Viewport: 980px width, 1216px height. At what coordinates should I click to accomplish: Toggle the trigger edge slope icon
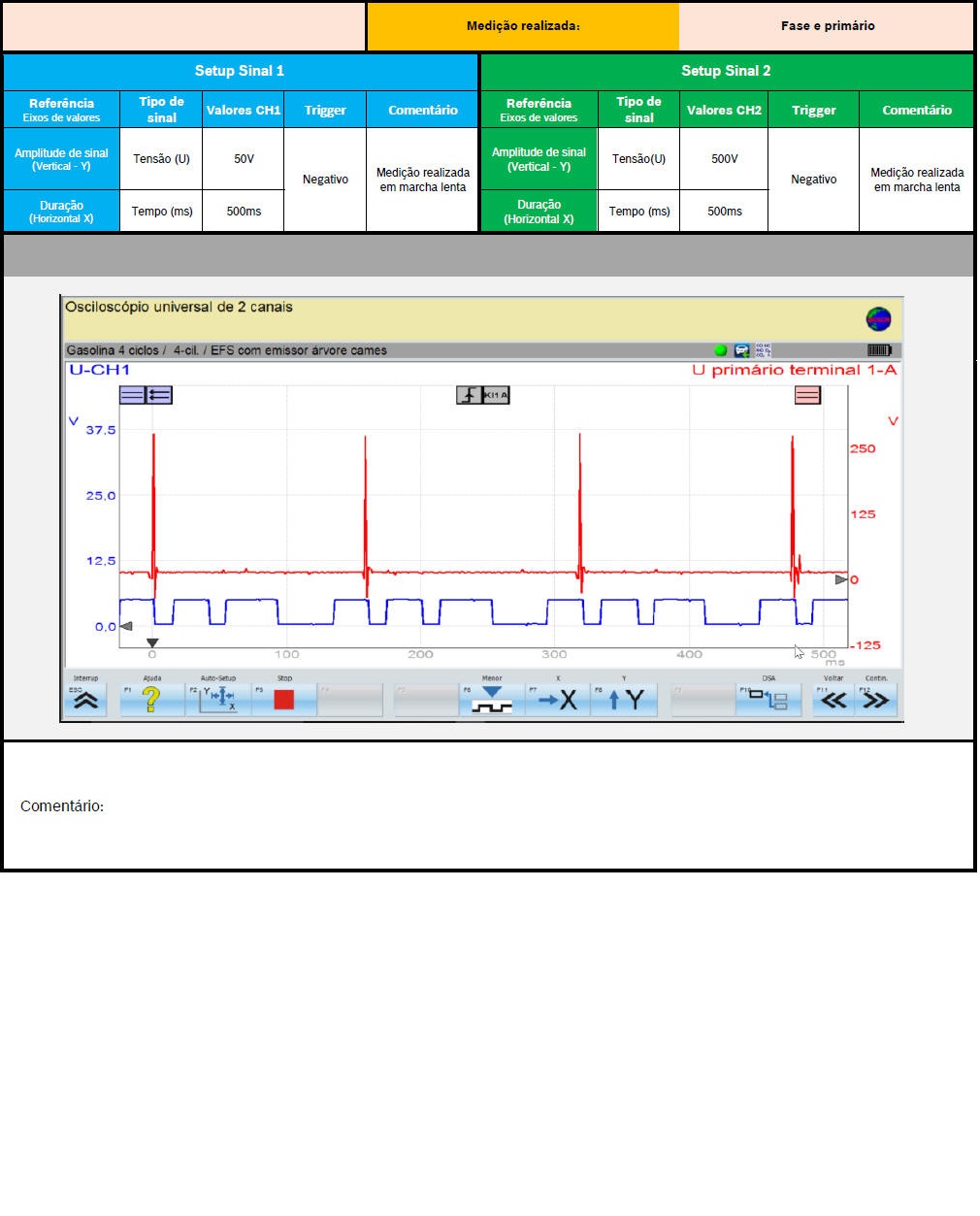tap(469, 395)
